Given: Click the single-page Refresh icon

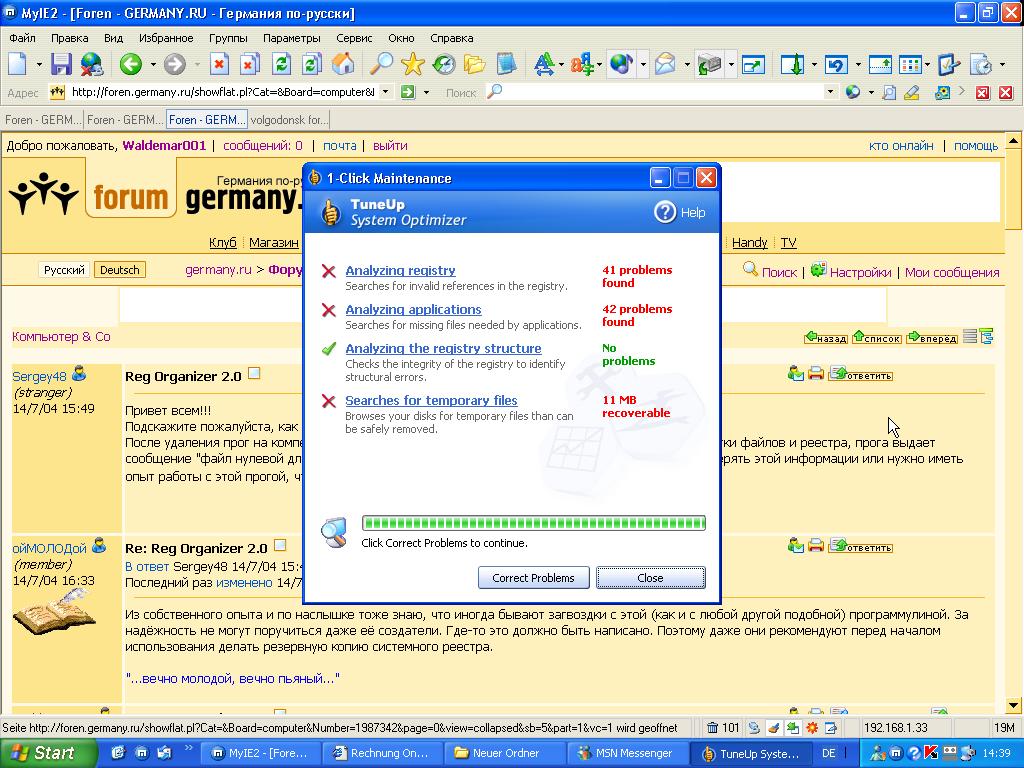Looking at the screenshot, I should coord(281,64).
